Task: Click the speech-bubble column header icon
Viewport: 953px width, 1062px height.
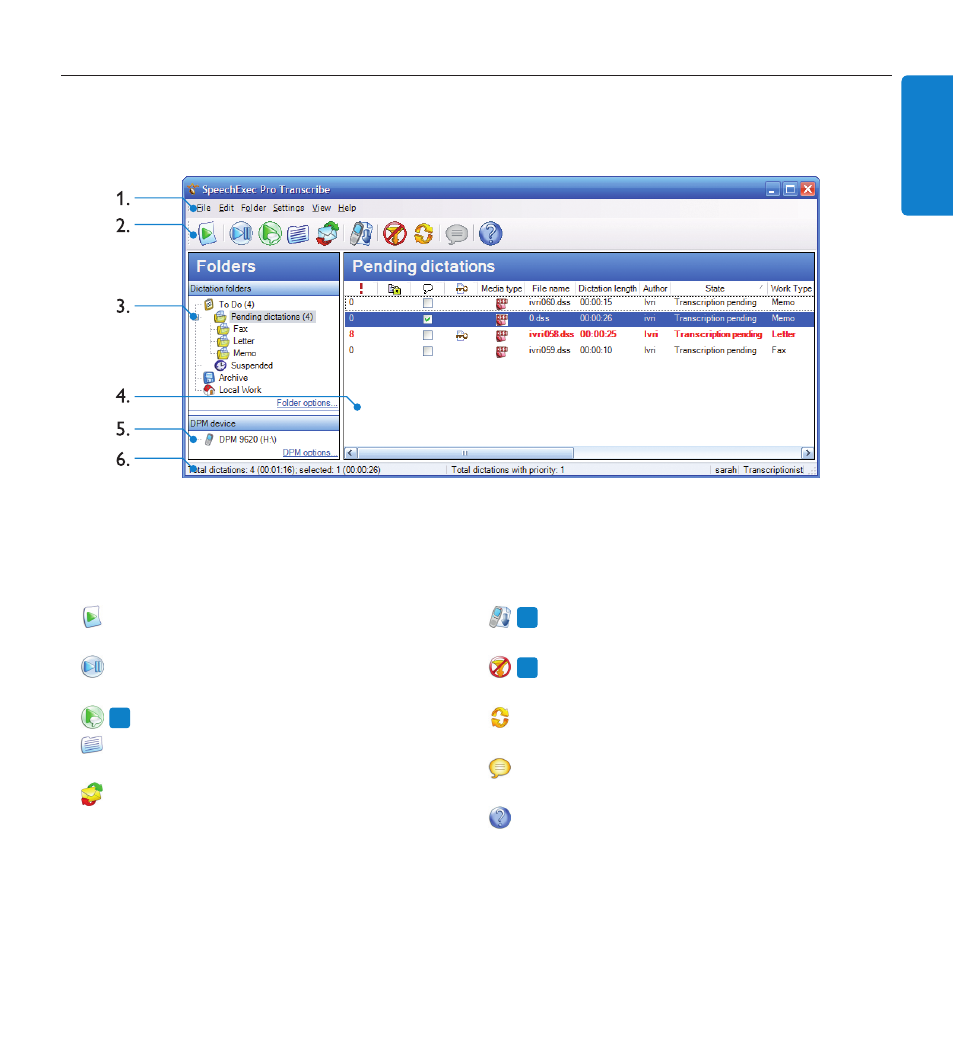Action: pyautogui.click(x=427, y=289)
